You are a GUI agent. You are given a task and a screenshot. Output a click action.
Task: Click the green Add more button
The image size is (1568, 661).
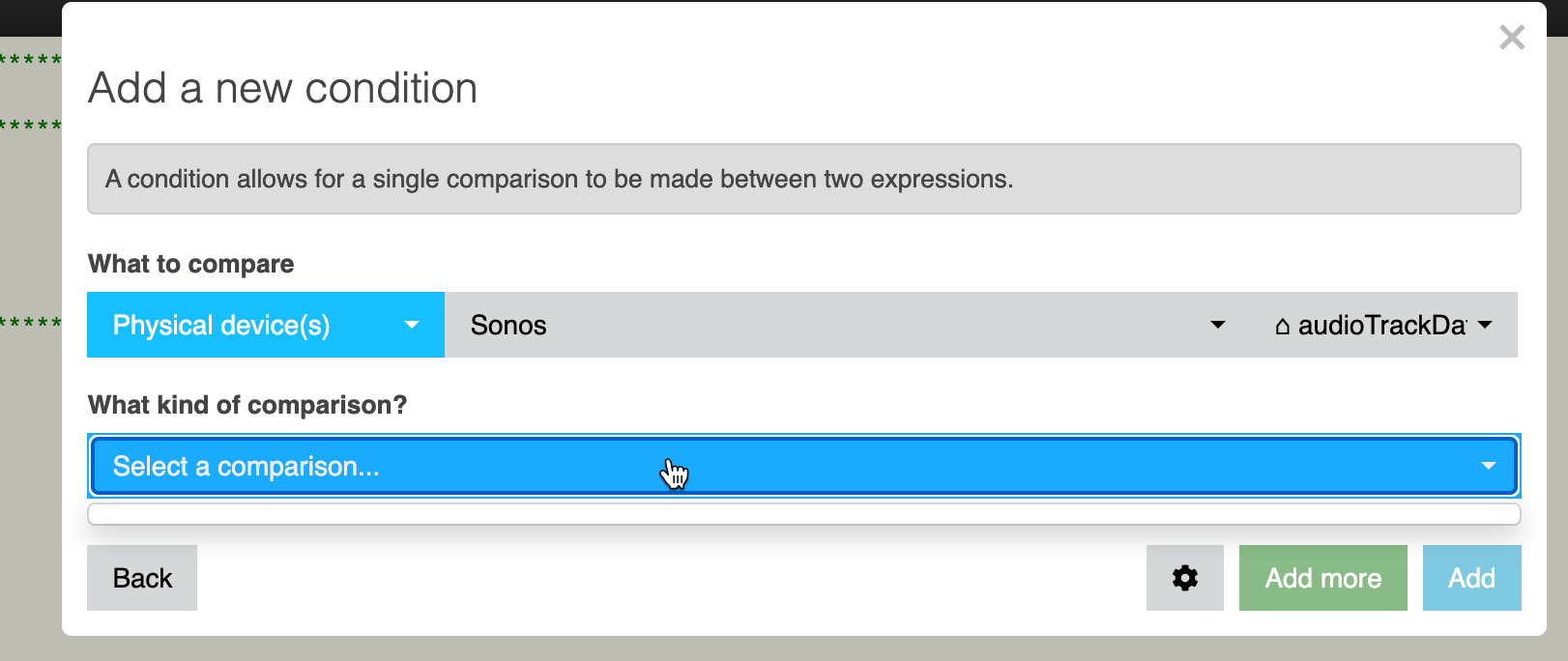[x=1323, y=578]
